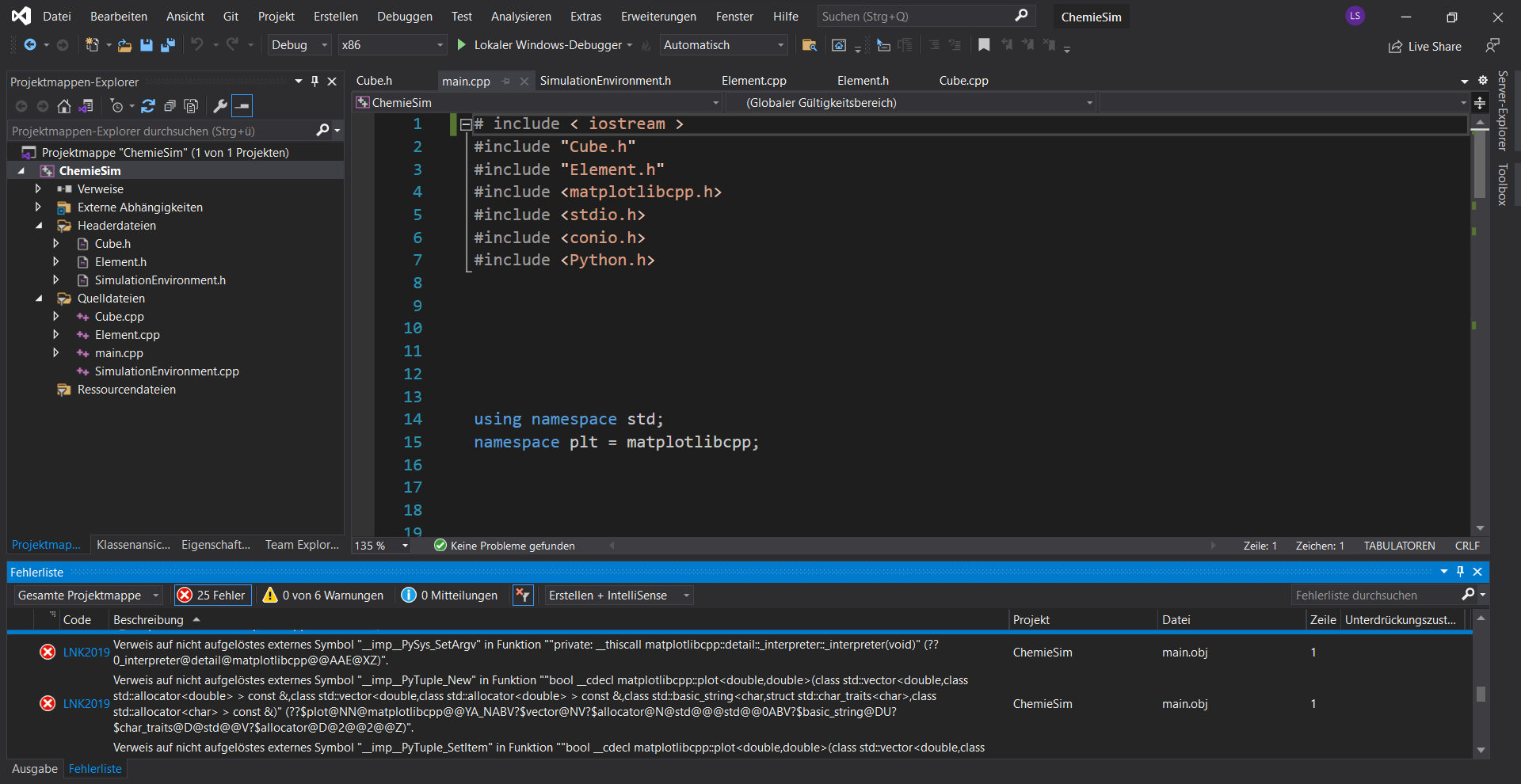Click the Fehlerliste vertical scrollbar thumb
Screen dimensions: 1521x784
click(x=1481, y=694)
